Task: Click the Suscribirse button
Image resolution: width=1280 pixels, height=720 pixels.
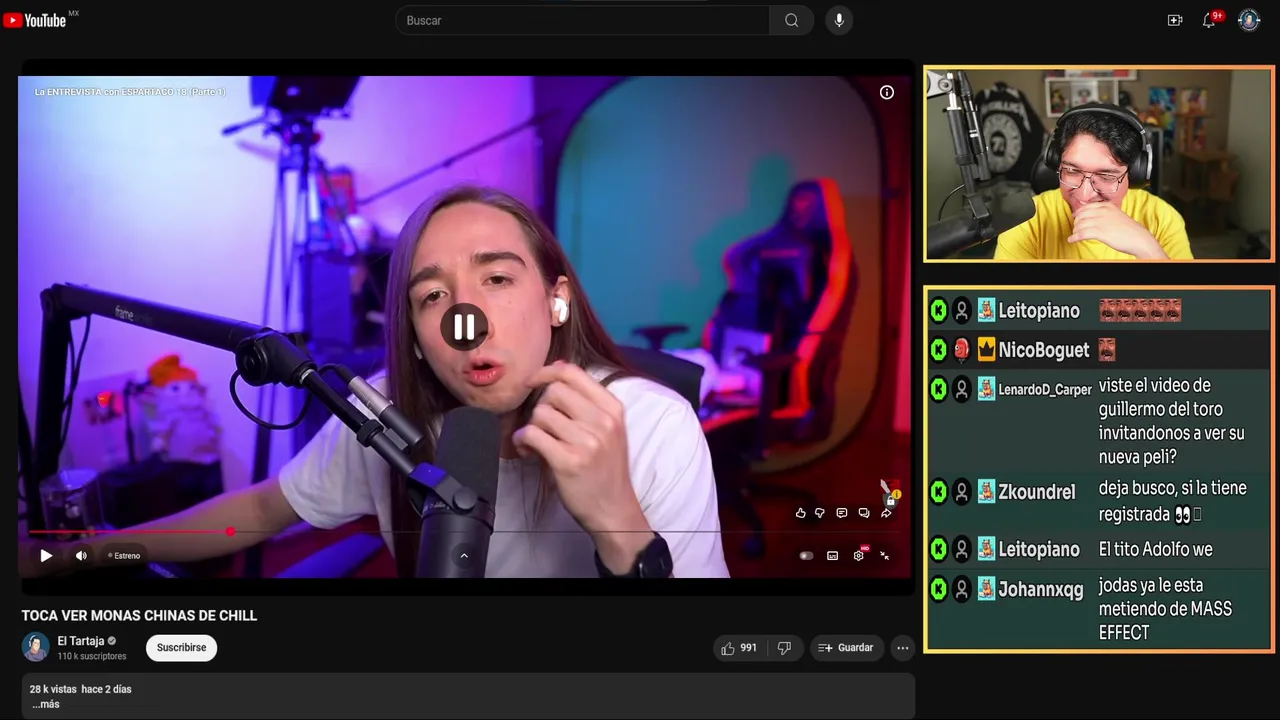Action: tap(181, 648)
